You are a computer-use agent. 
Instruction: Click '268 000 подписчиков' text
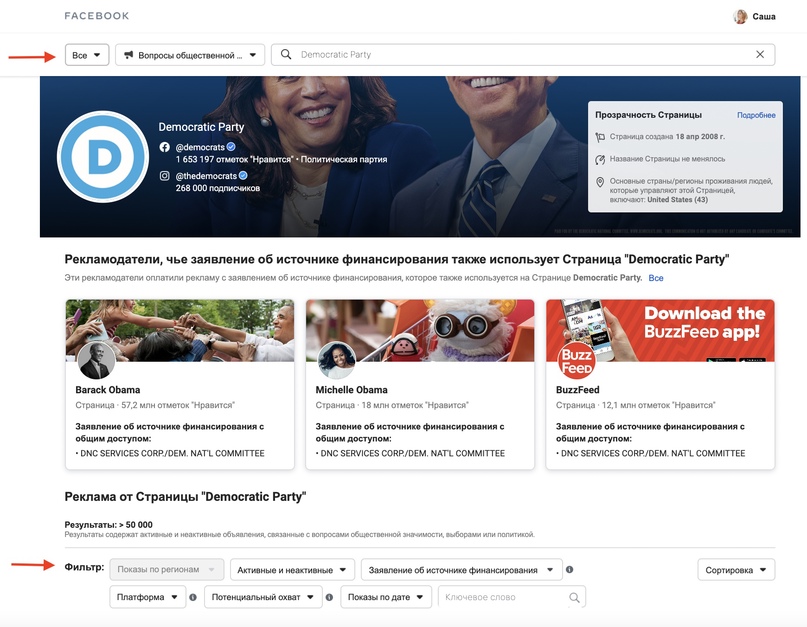tap(218, 188)
